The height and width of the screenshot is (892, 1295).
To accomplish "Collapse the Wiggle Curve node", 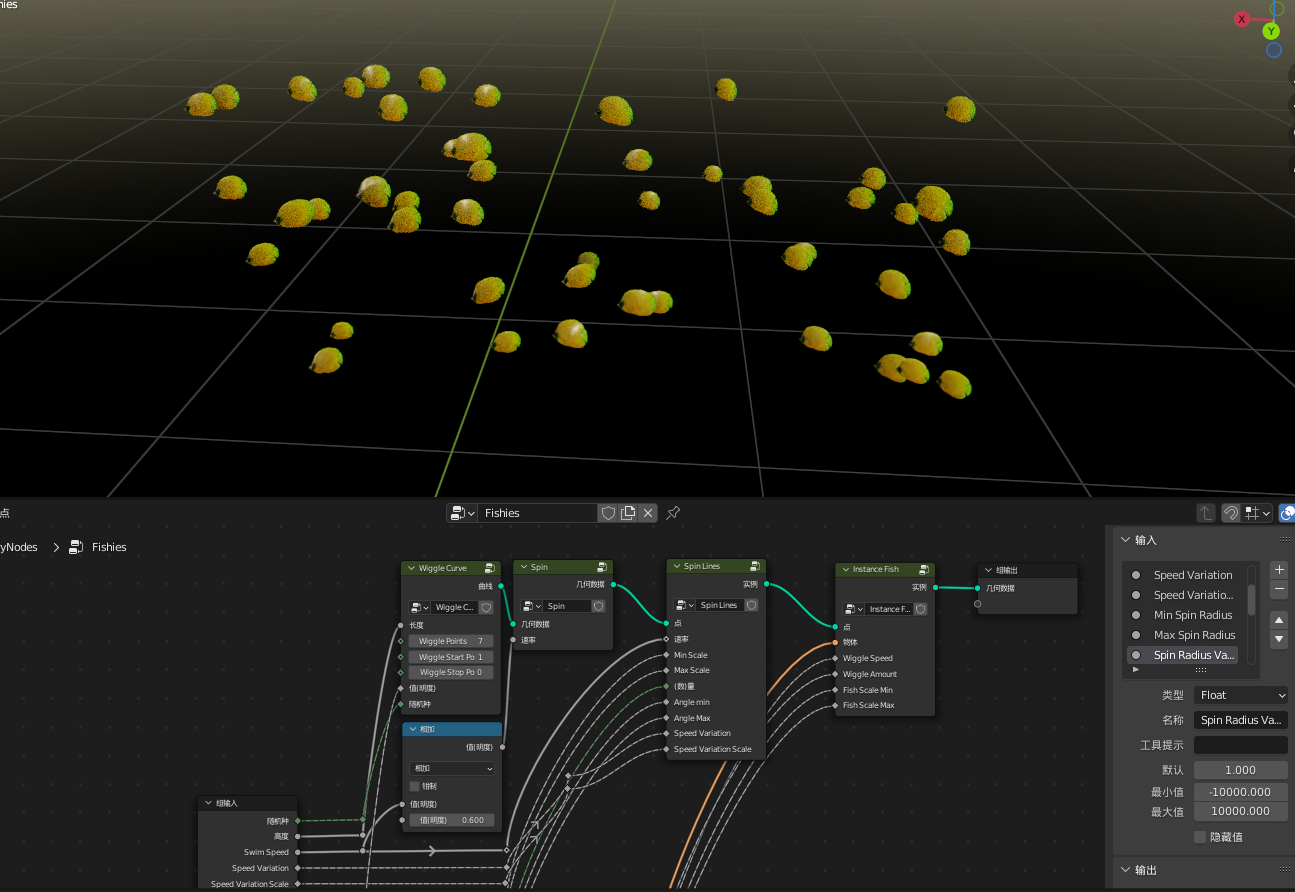I will [x=410, y=568].
